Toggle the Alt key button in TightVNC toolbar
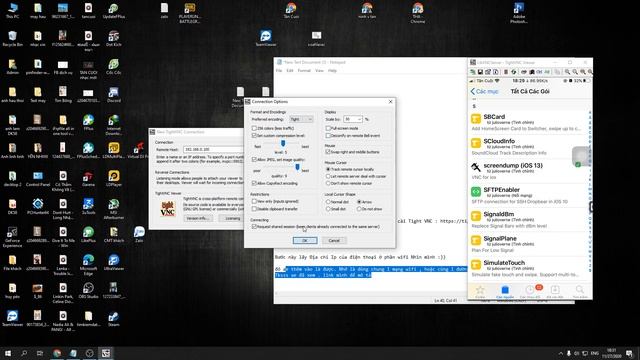Viewport: 640px width, 360px height. click(x=547, y=72)
